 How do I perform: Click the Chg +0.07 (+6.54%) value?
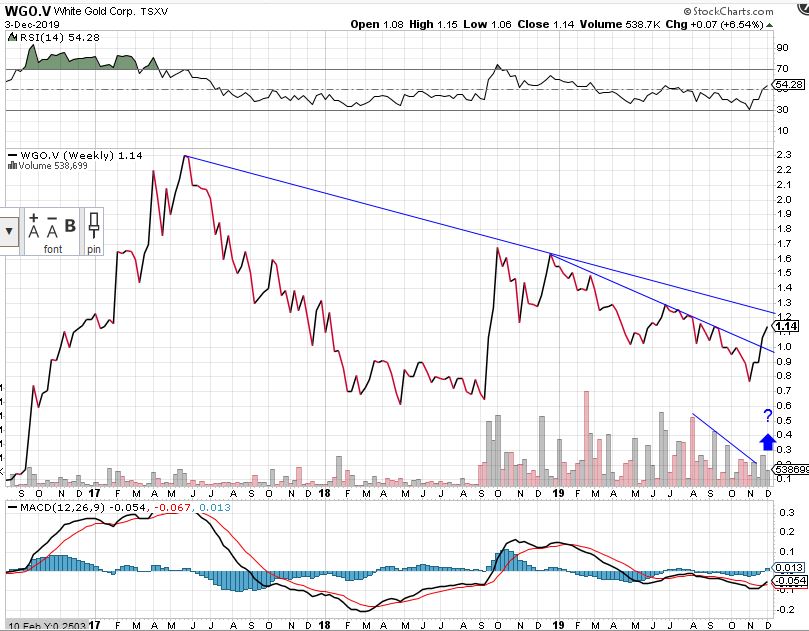pos(714,24)
